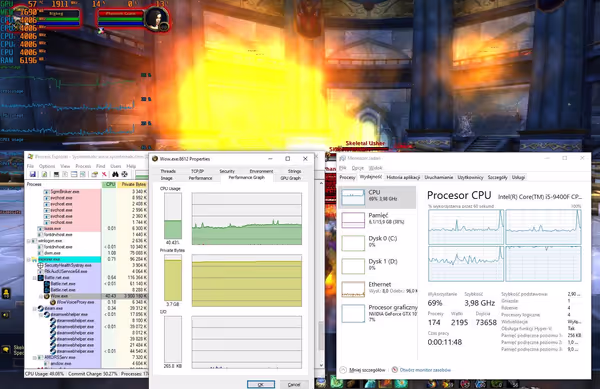The height and width of the screenshot is (389, 600).
Task: Click the Mniej szczegółów chevron in Task Manager
Action: click(x=343, y=370)
